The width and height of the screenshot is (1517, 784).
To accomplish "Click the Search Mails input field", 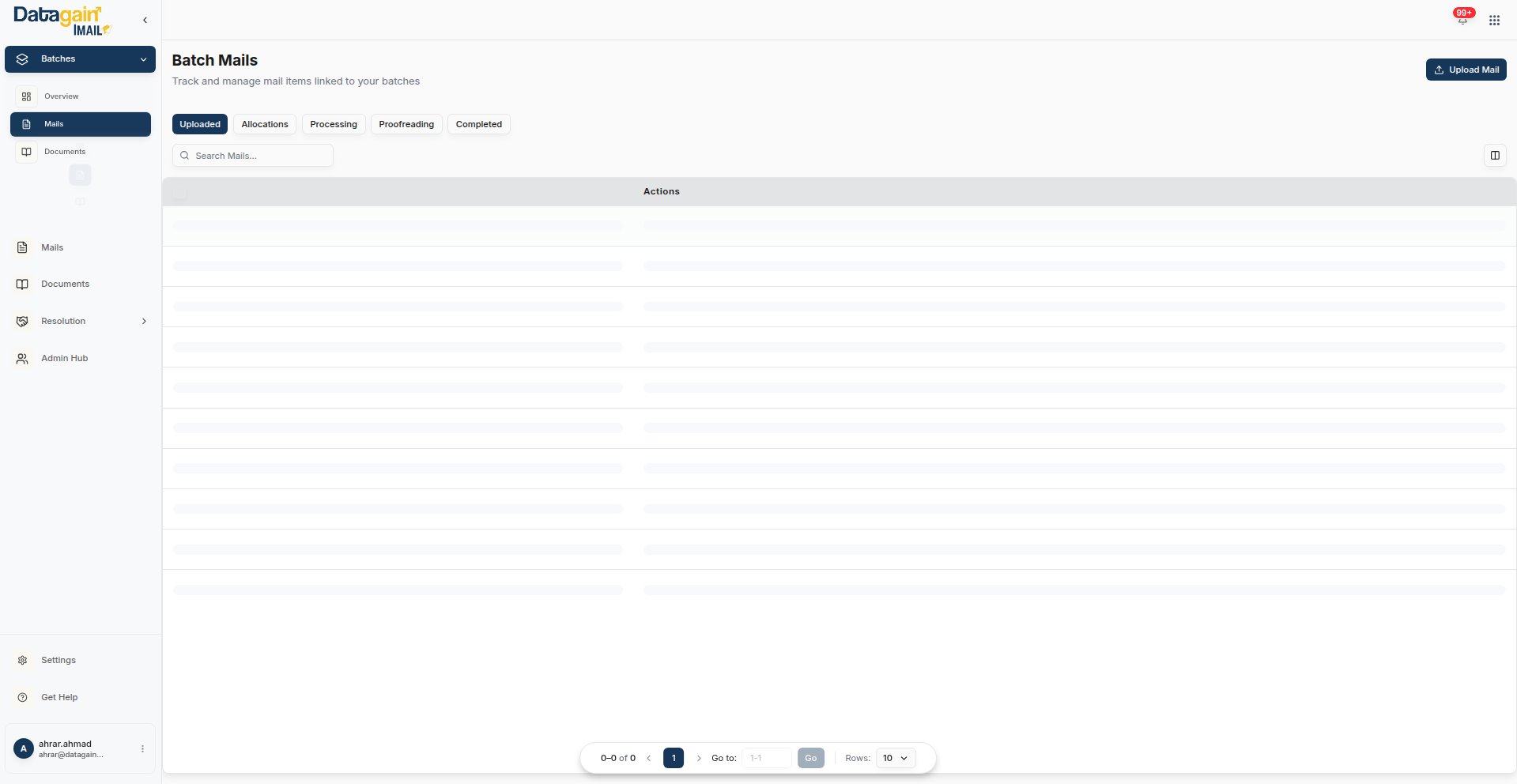I will coord(253,156).
